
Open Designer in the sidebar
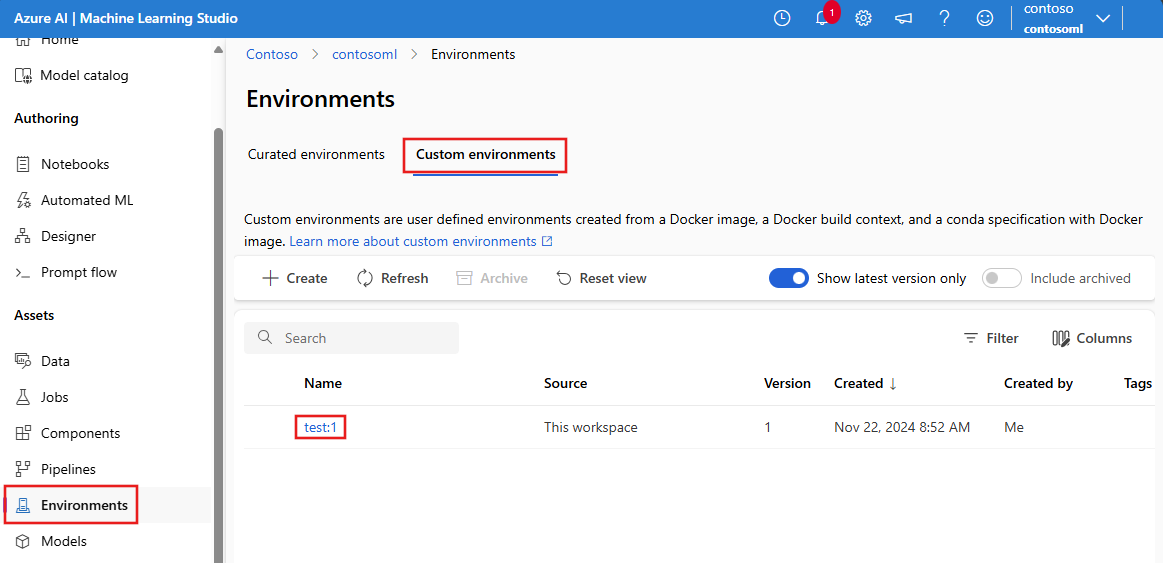[x=68, y=236]
